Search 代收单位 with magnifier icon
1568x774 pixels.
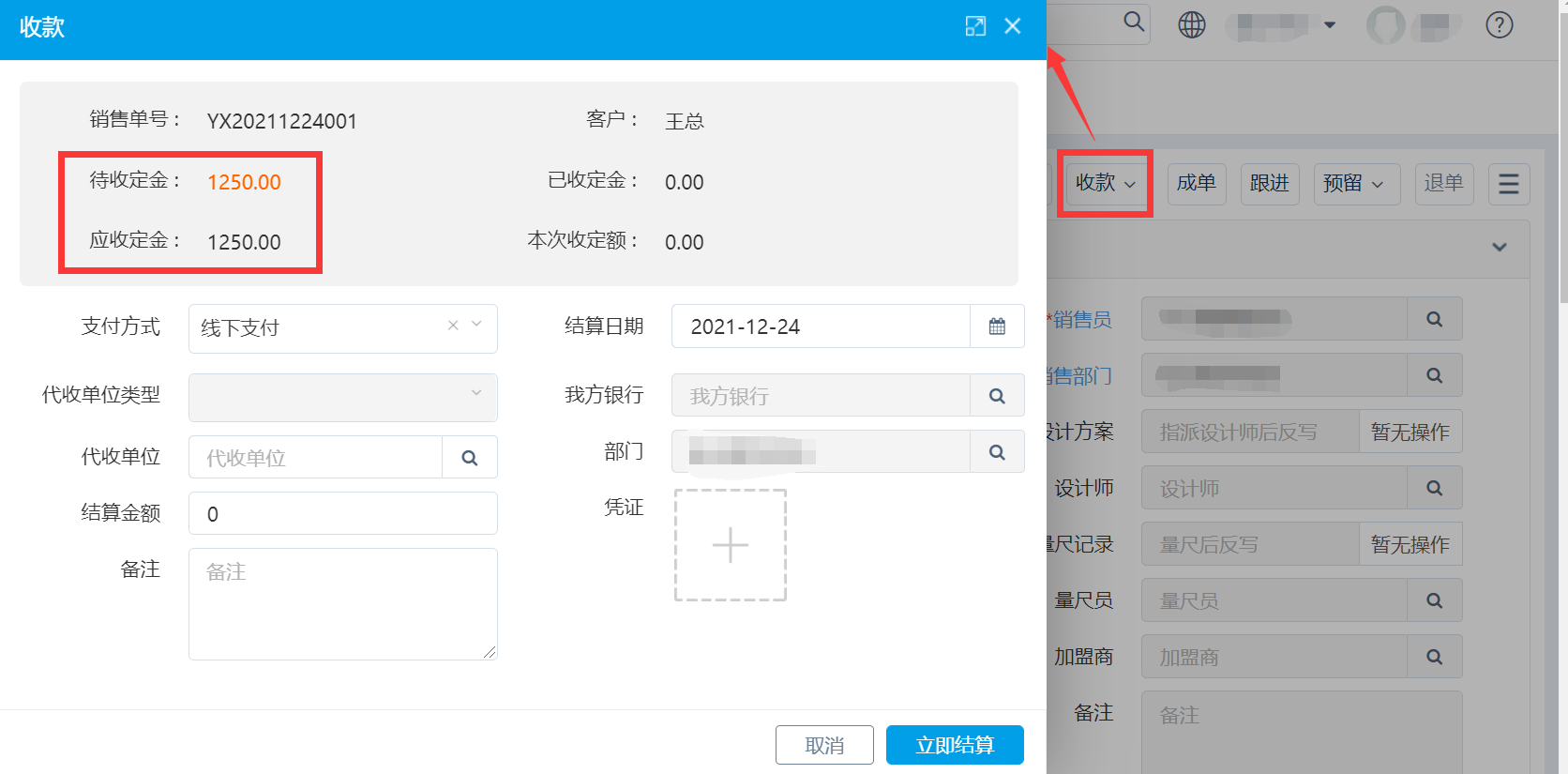(470, 457)
